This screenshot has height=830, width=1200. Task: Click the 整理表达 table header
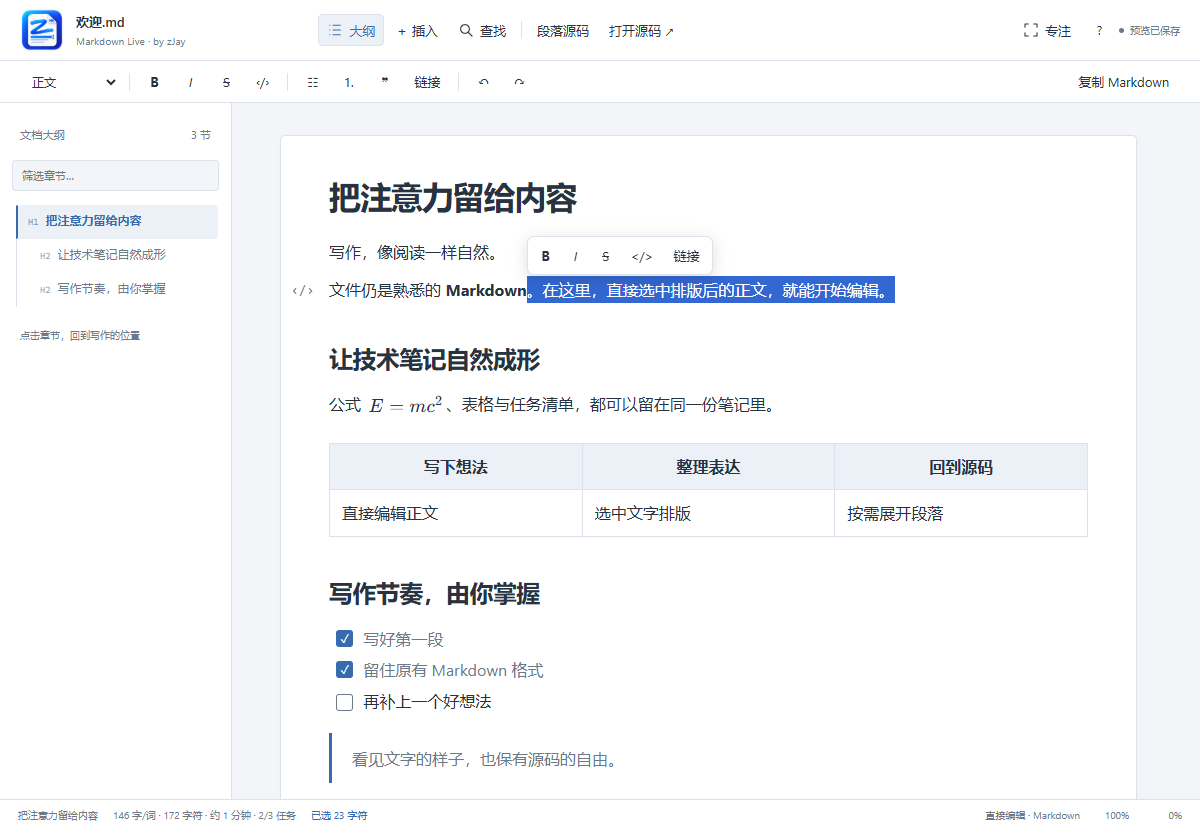click(708, 467)
